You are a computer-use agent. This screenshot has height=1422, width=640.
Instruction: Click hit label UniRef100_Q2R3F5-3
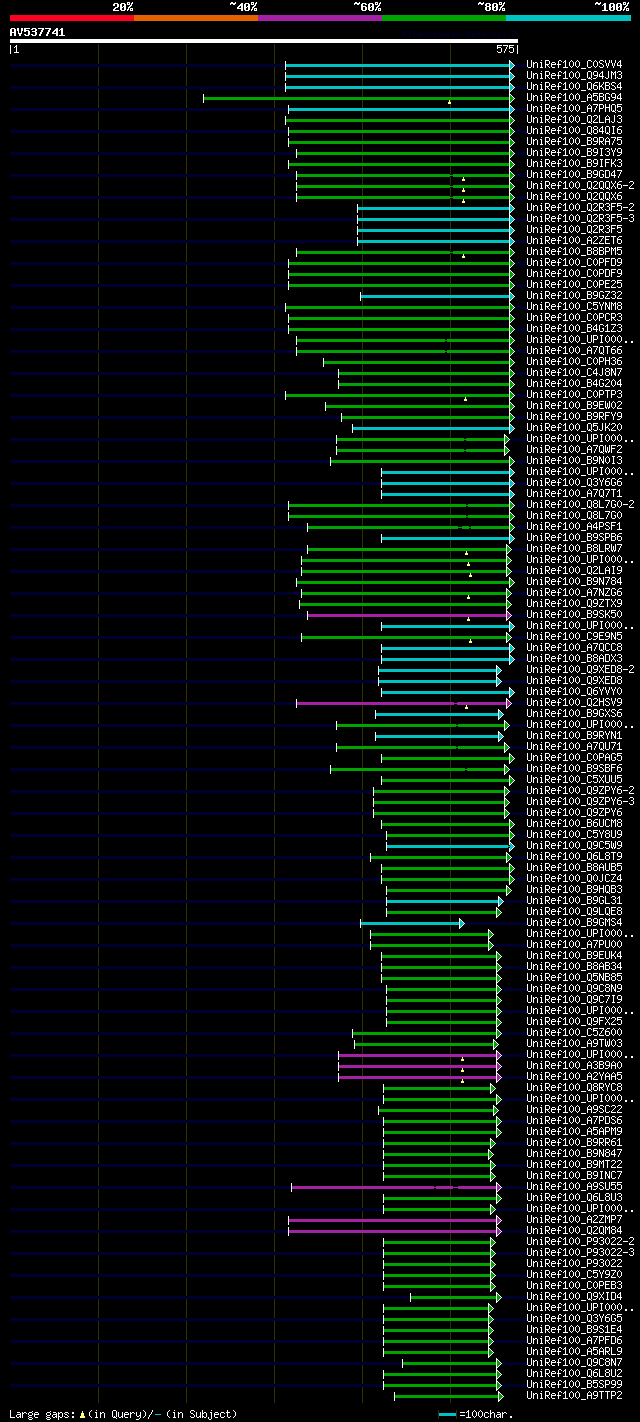(582, 218)
